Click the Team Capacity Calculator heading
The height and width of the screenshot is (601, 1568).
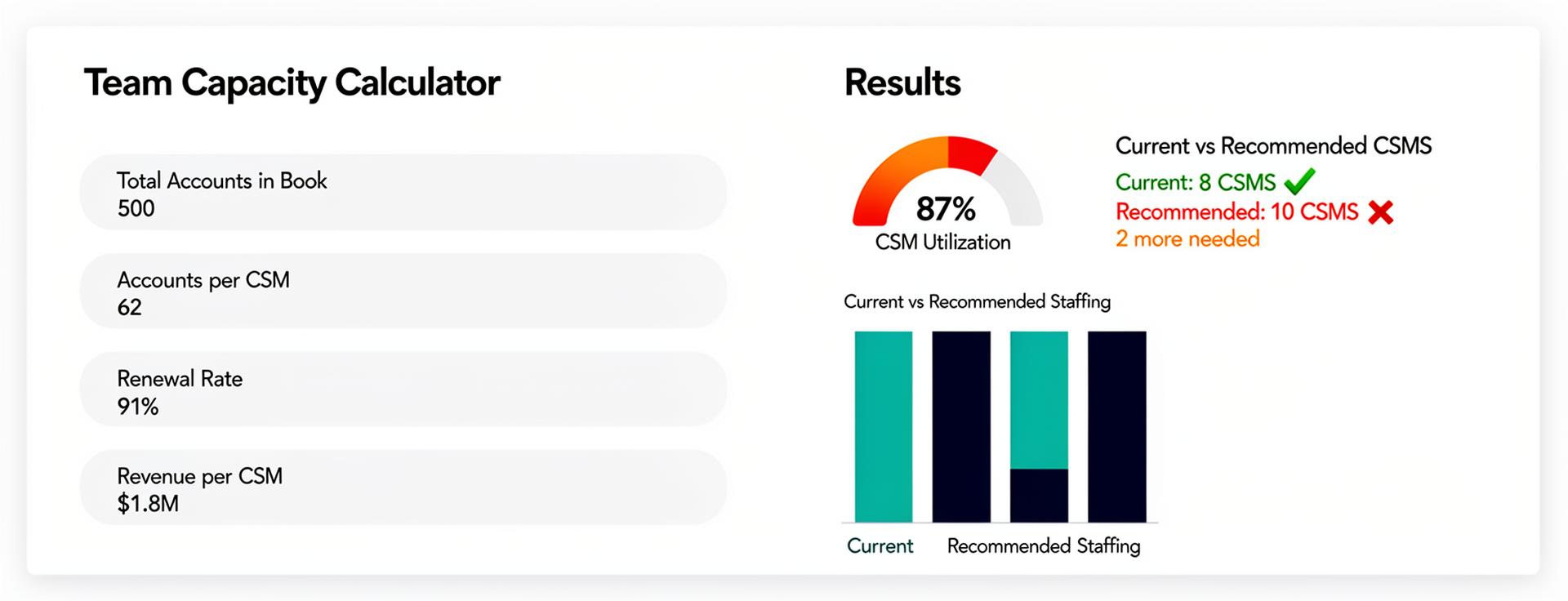tap(292, 82)
